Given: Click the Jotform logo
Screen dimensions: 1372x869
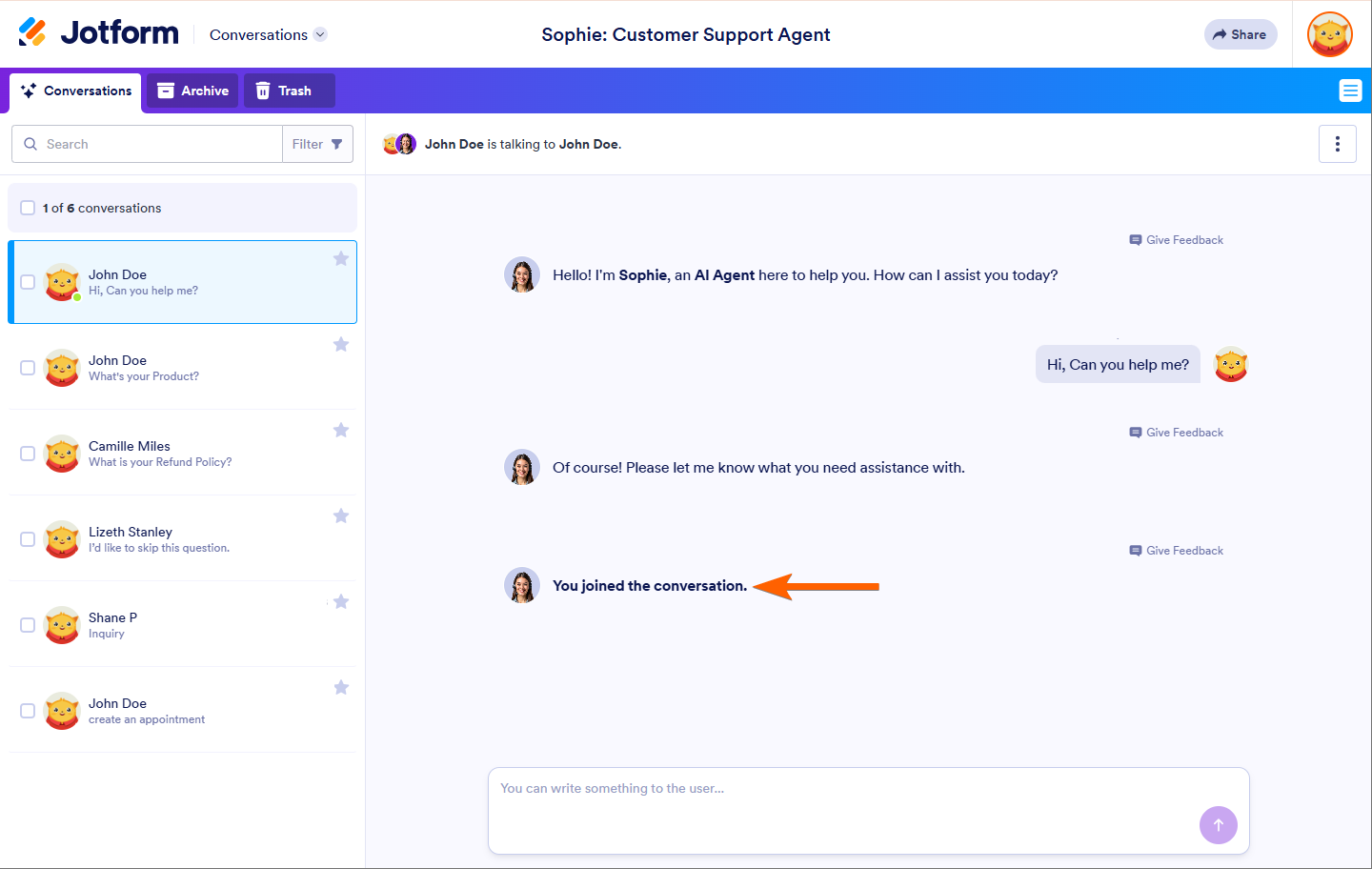Looking at the screenshot, I should [x=99, y=33].
